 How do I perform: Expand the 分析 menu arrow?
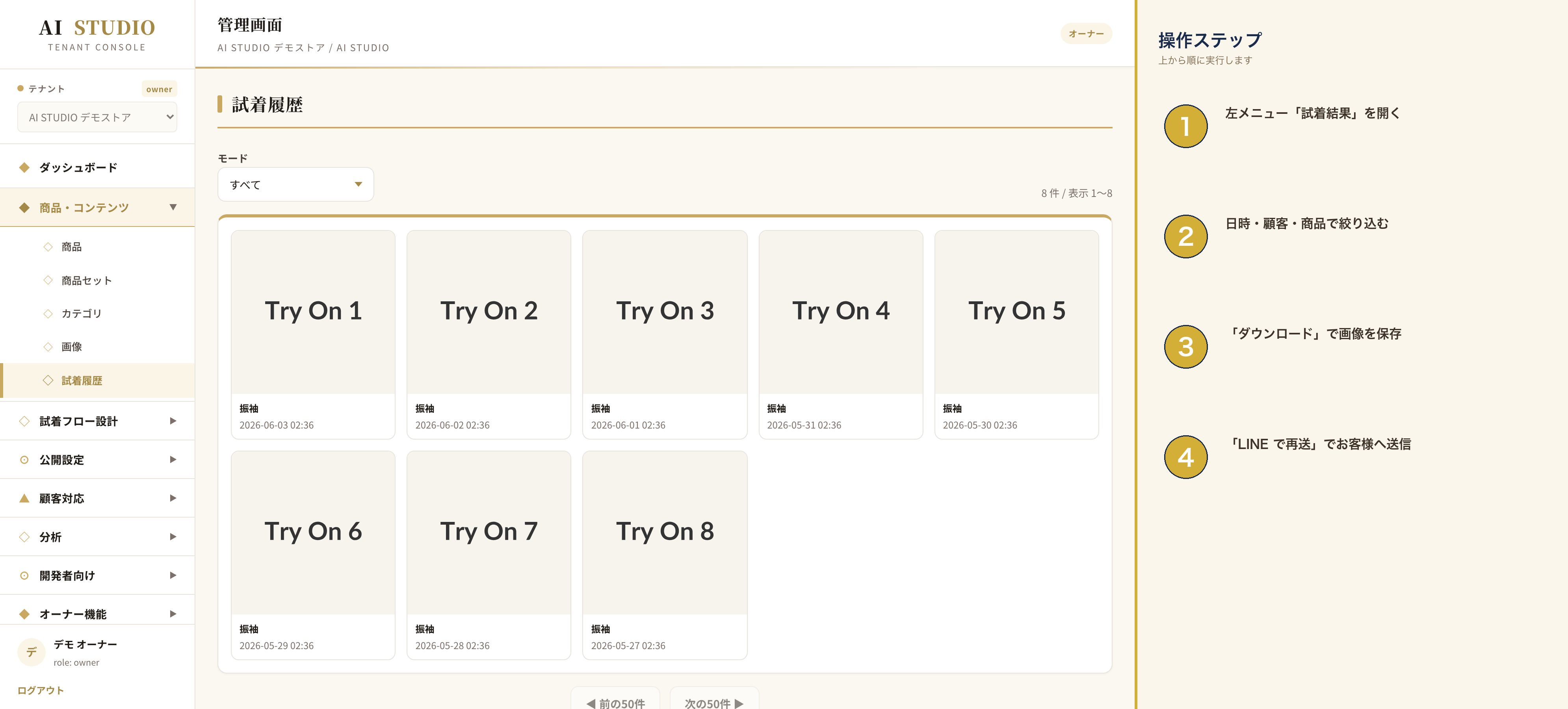click(x=173, y=537)
